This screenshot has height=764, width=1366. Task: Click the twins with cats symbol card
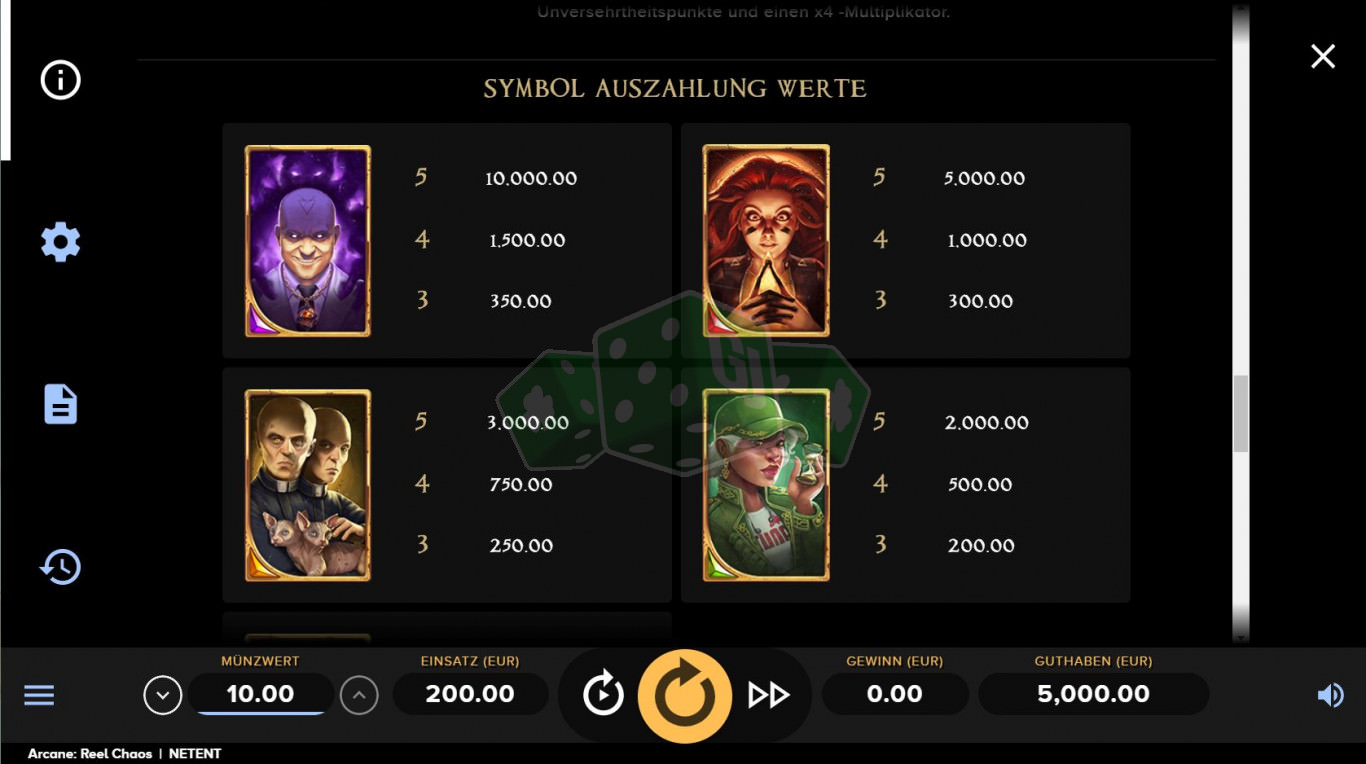tap(308, 485)
